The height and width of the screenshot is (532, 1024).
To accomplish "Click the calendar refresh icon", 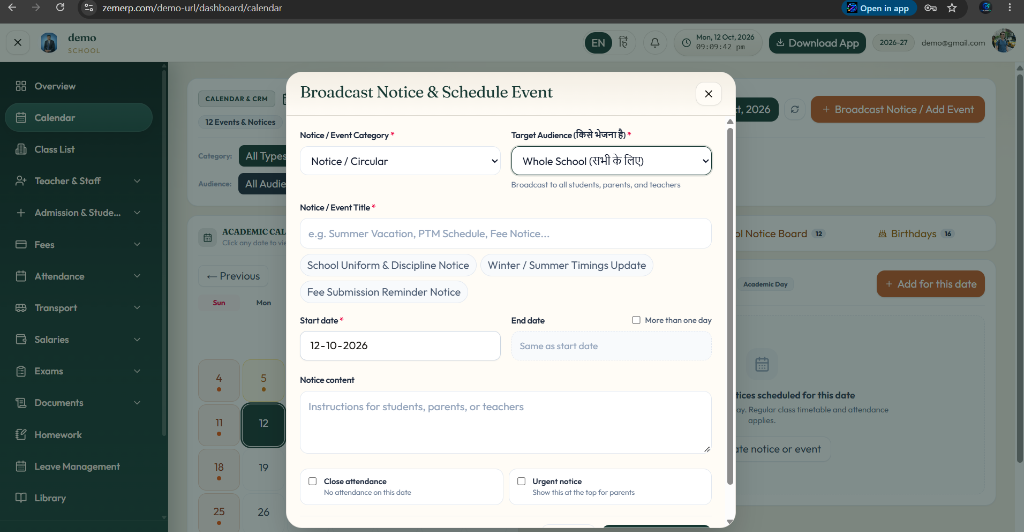I will click(795, 110).
